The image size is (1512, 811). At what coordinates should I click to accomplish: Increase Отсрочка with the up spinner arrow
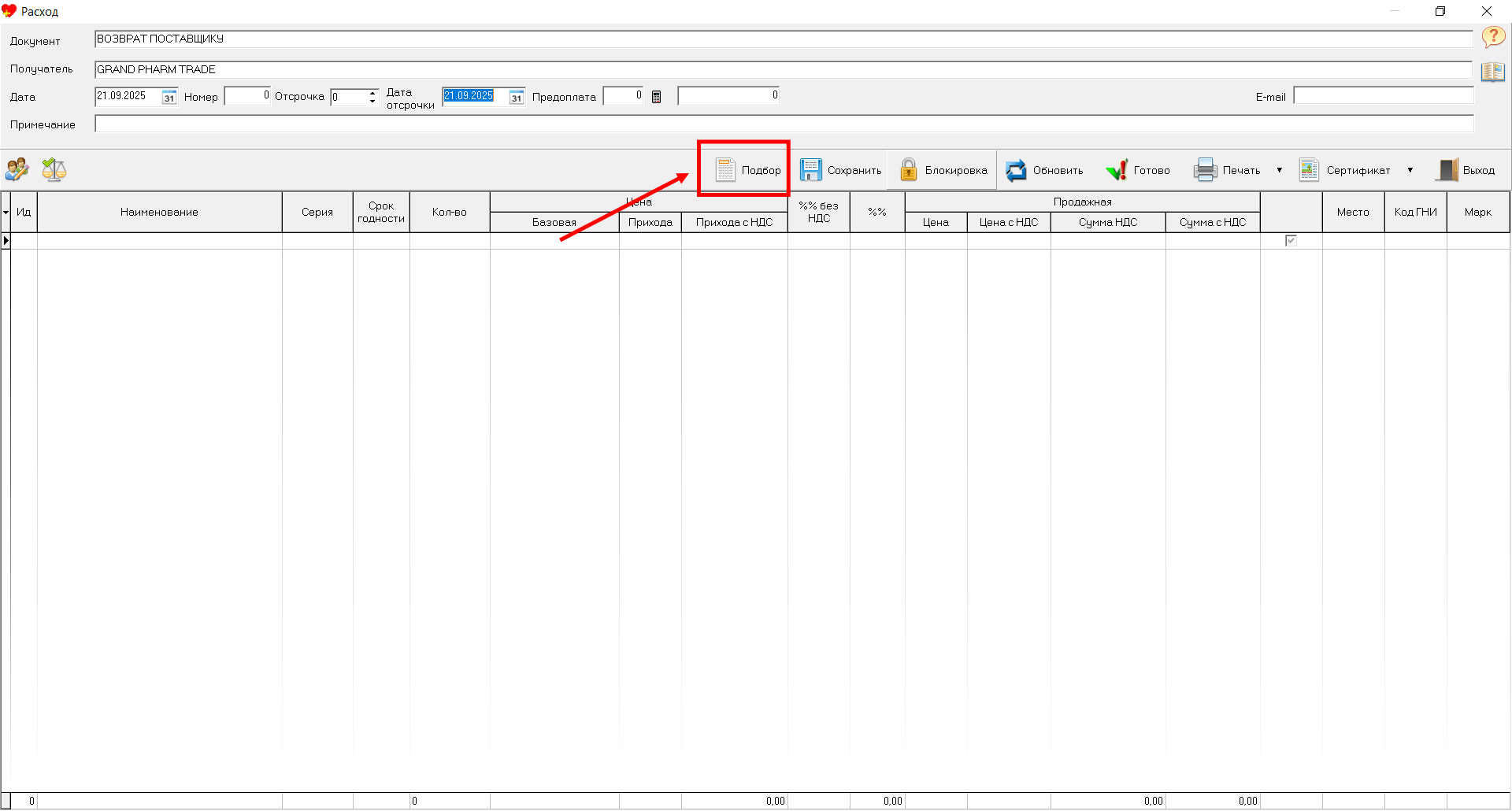point(372,93)
